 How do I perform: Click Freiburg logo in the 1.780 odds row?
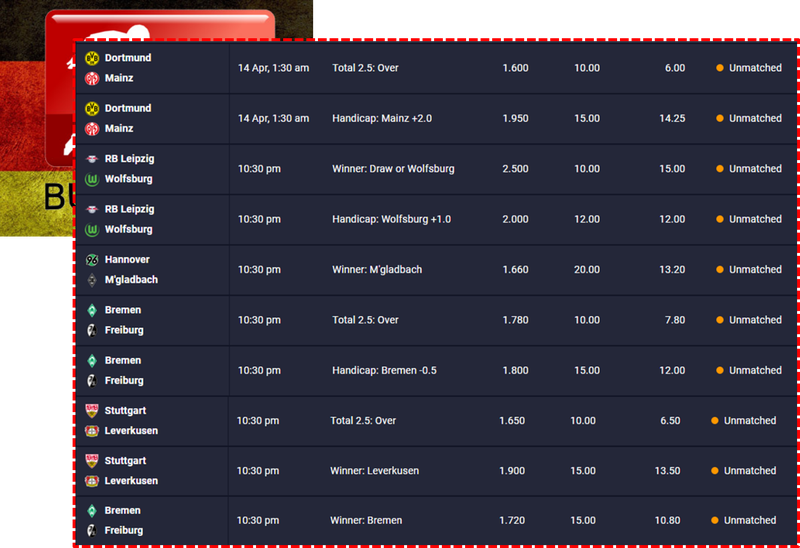(92, 330)
